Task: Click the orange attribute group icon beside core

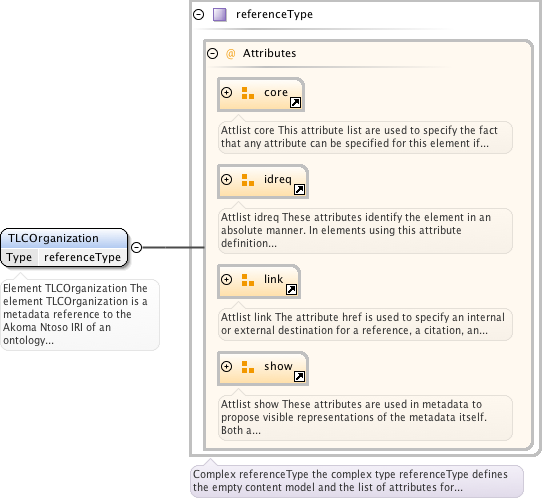Action: 248,93
